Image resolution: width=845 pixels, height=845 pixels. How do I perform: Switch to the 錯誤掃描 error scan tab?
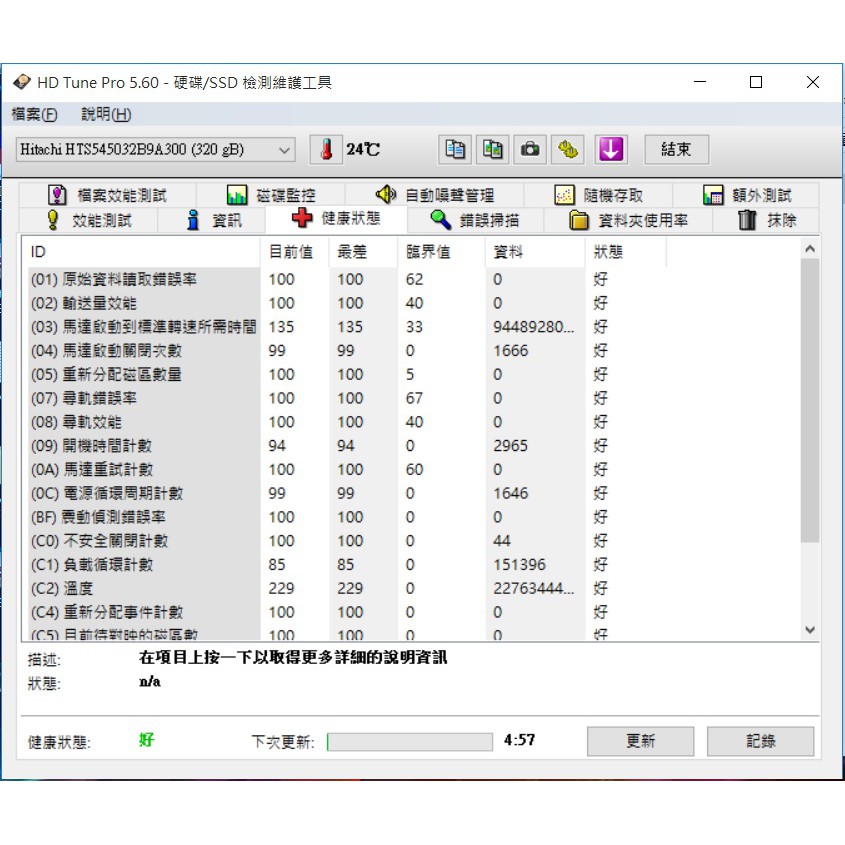tap(475, 220)
